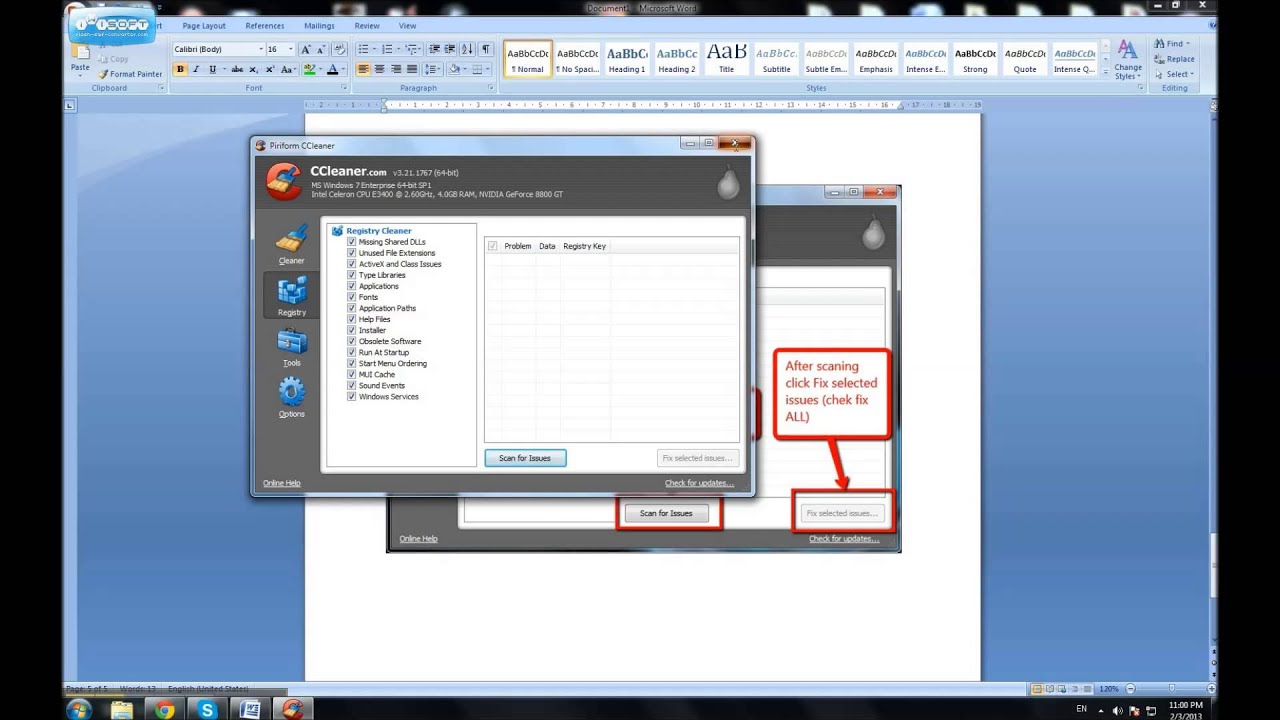Viewport: 1280px width, 720px height.
Task: Switch to the Review tab
Action: pos(367,26)
